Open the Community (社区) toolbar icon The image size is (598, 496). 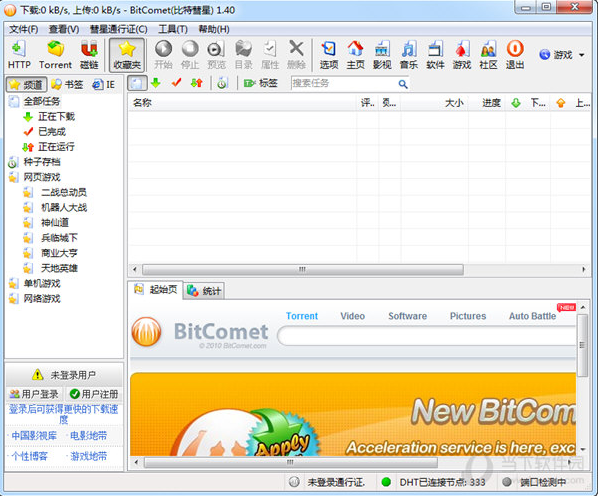(489, 55)
